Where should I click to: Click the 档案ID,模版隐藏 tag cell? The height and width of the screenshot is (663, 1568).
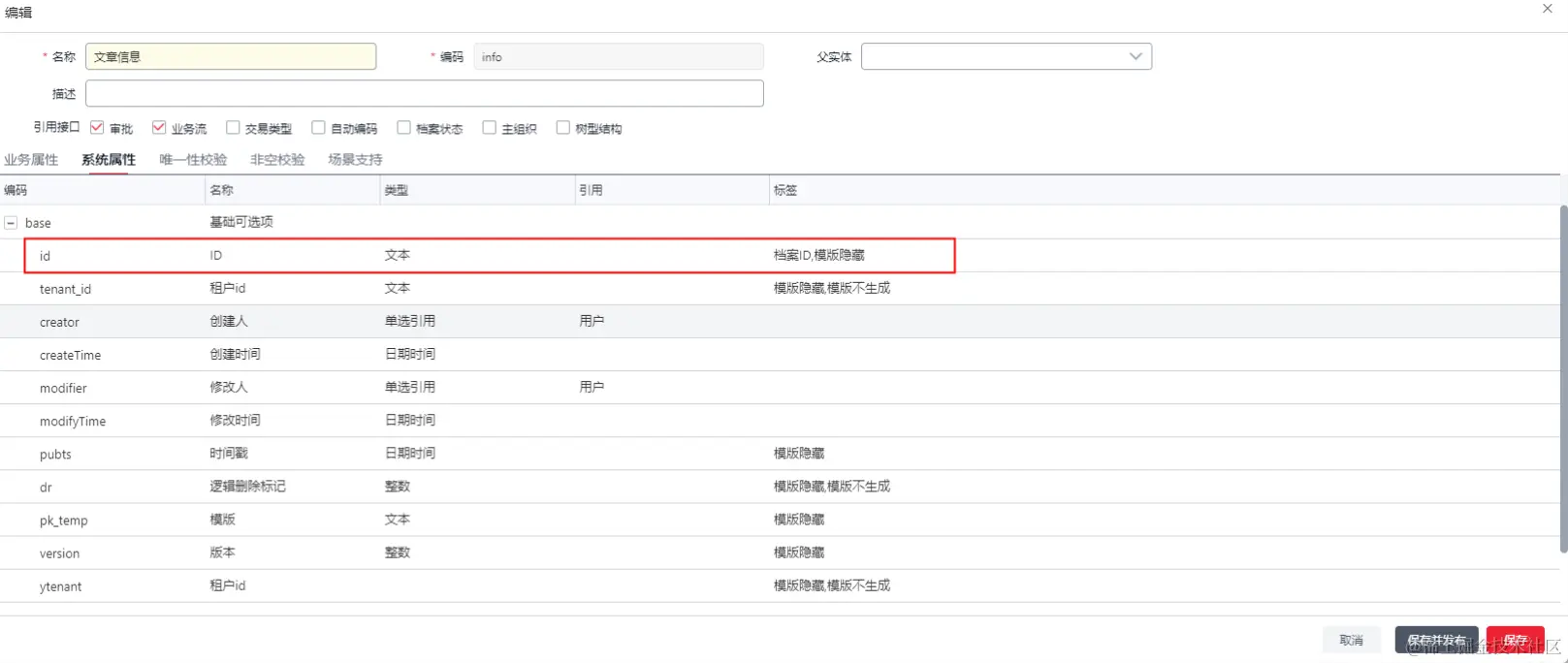pyautogui.click(x=818, y=255)
